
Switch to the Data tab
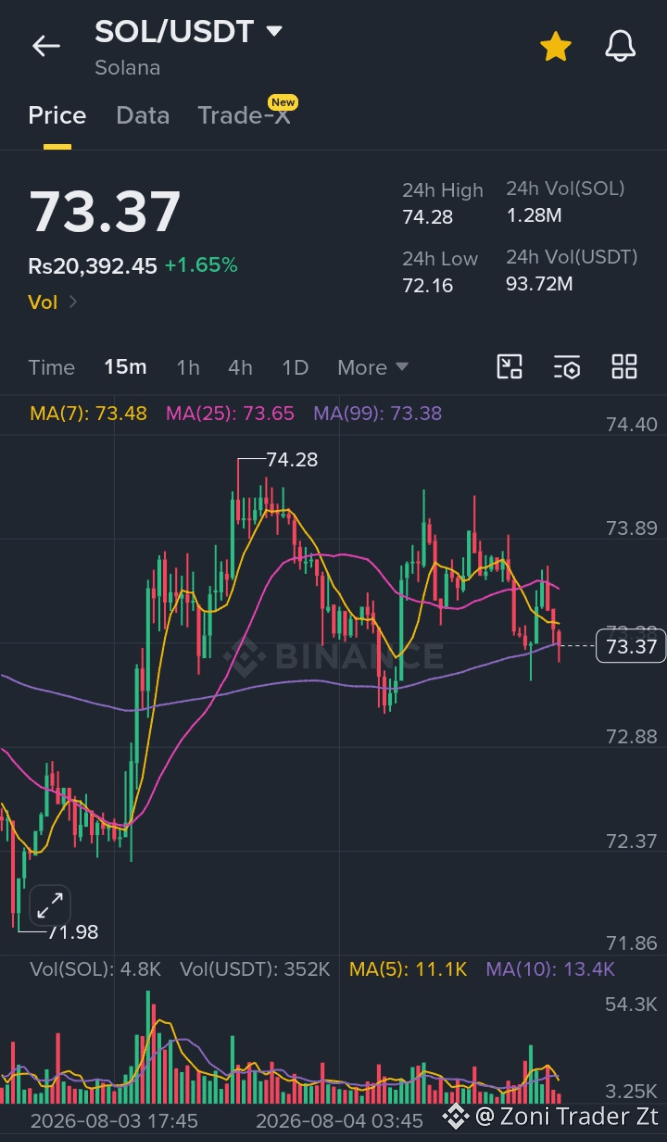[143, 116]
